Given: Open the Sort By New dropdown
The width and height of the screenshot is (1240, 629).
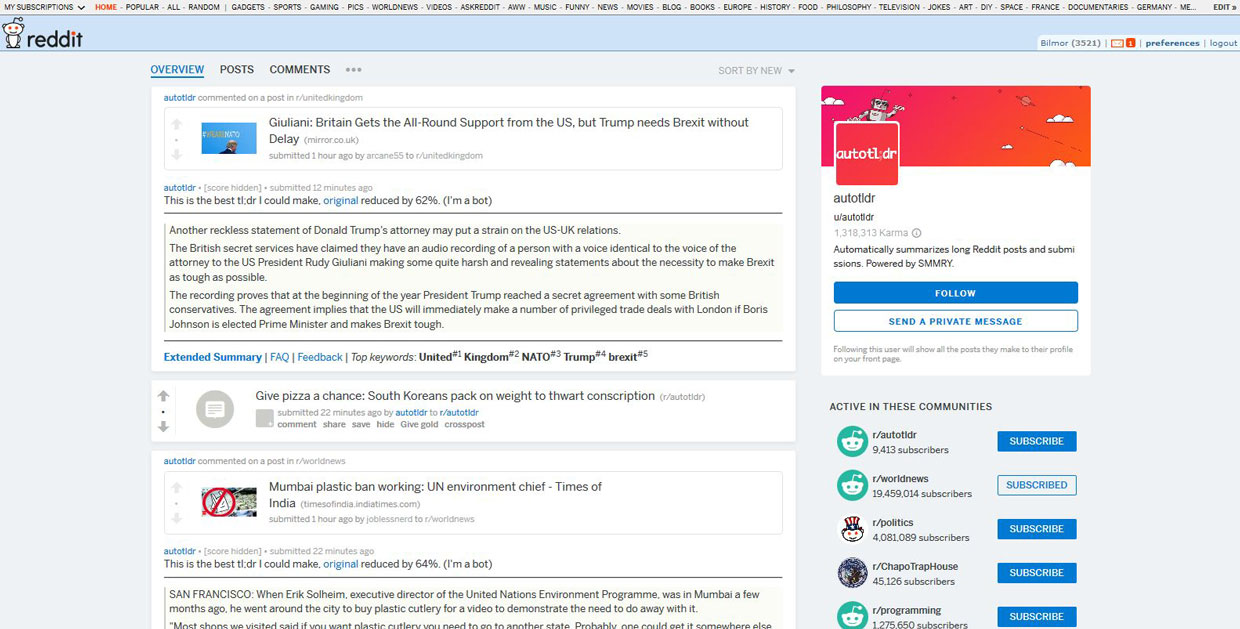Looking at the screenshot, I should tap(756, 71).
